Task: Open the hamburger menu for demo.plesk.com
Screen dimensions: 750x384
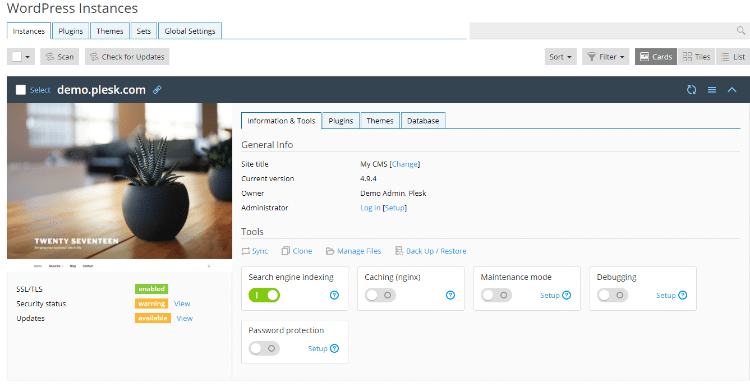Action: (x=712, y=89)
